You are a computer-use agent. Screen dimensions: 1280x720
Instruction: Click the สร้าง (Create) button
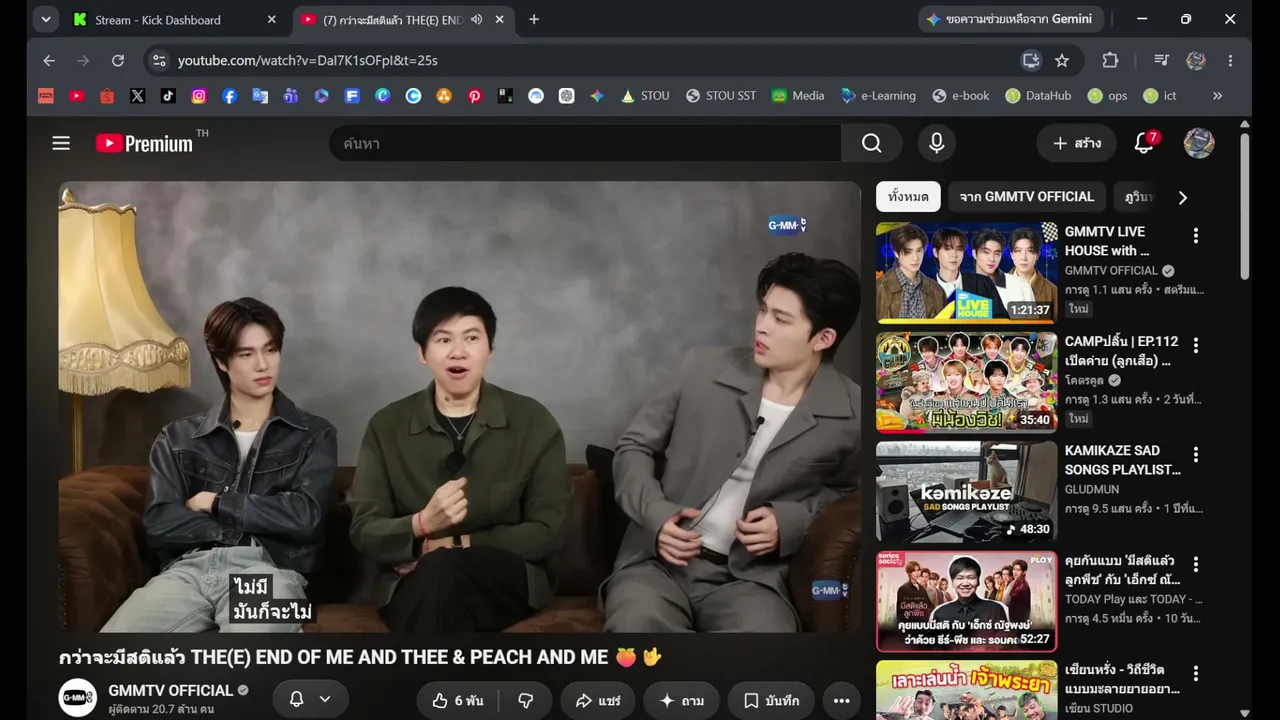(1076, 143)
